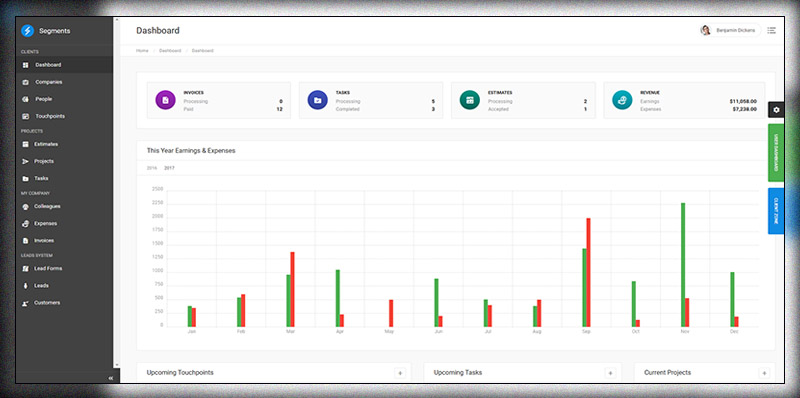Click the LEADS SYSTEM section header
800x398 pixels.
tap(37, 256)
